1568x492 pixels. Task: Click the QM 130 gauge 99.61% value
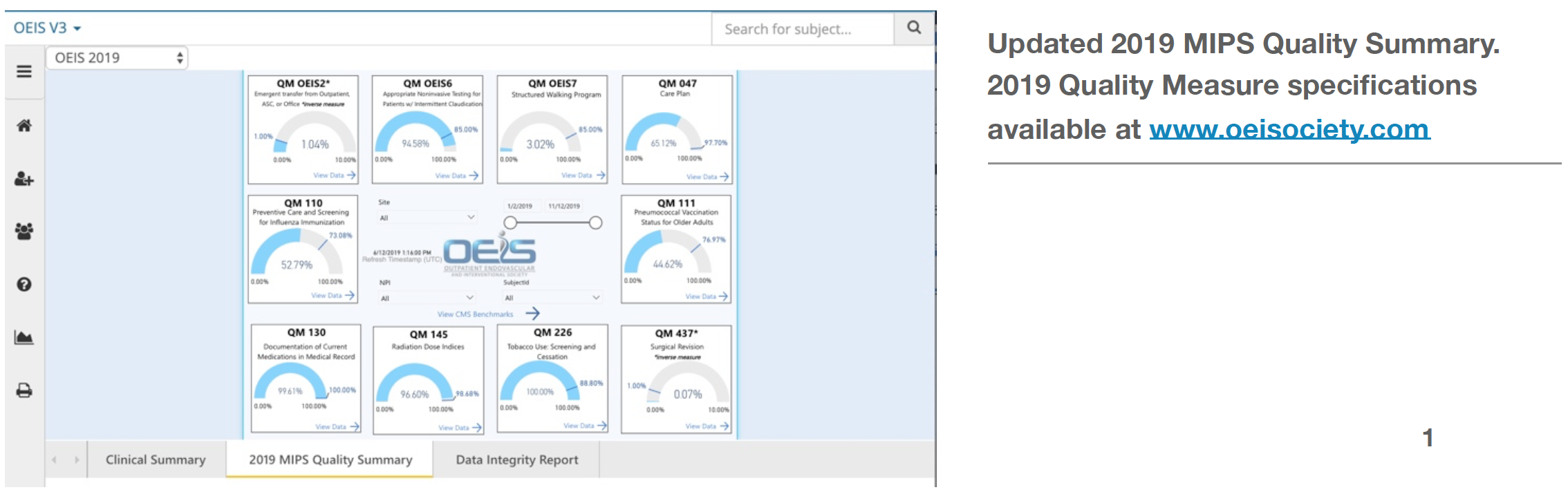[290, 391]
